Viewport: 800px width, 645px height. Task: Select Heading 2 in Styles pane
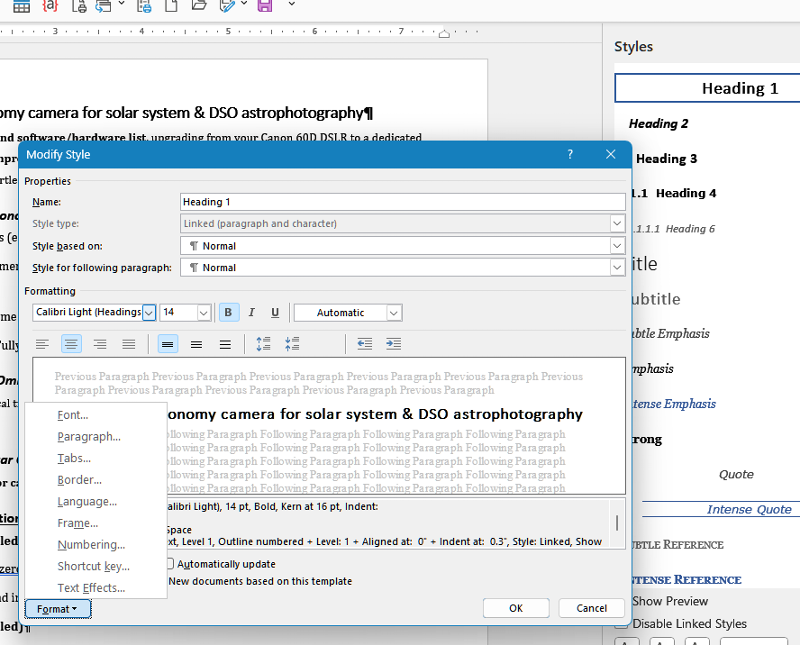(x=658, y=123)
